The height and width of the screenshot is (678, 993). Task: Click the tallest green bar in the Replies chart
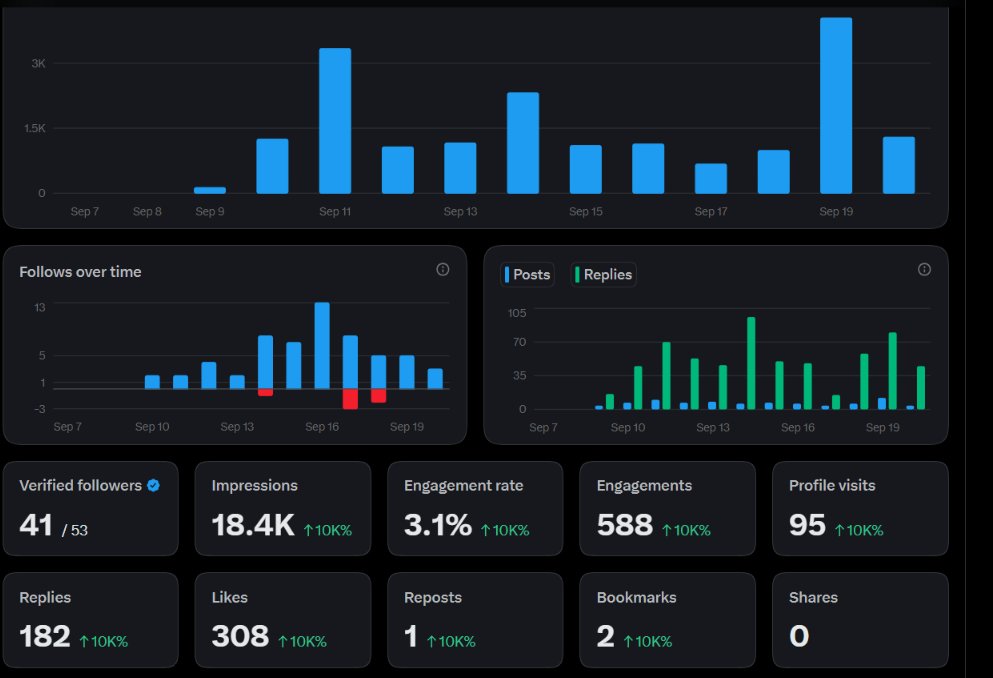(751, 363)
